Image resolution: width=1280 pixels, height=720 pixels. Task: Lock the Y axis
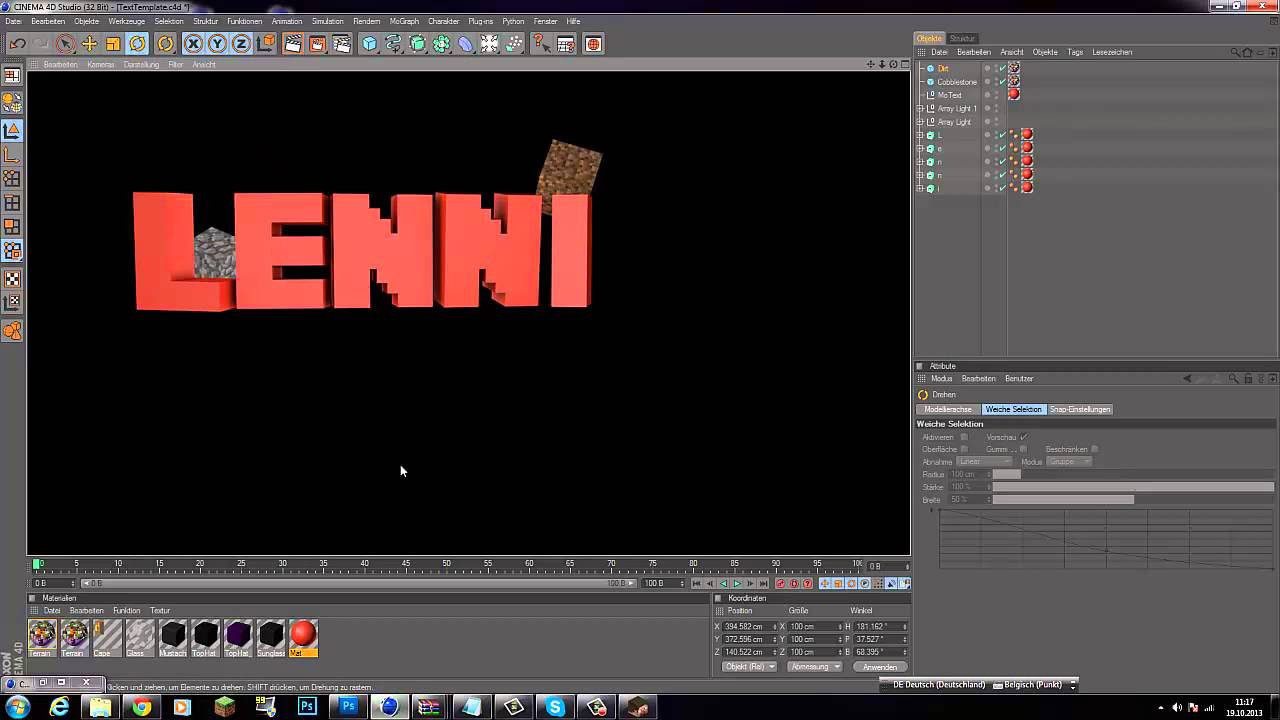[217, 44]
